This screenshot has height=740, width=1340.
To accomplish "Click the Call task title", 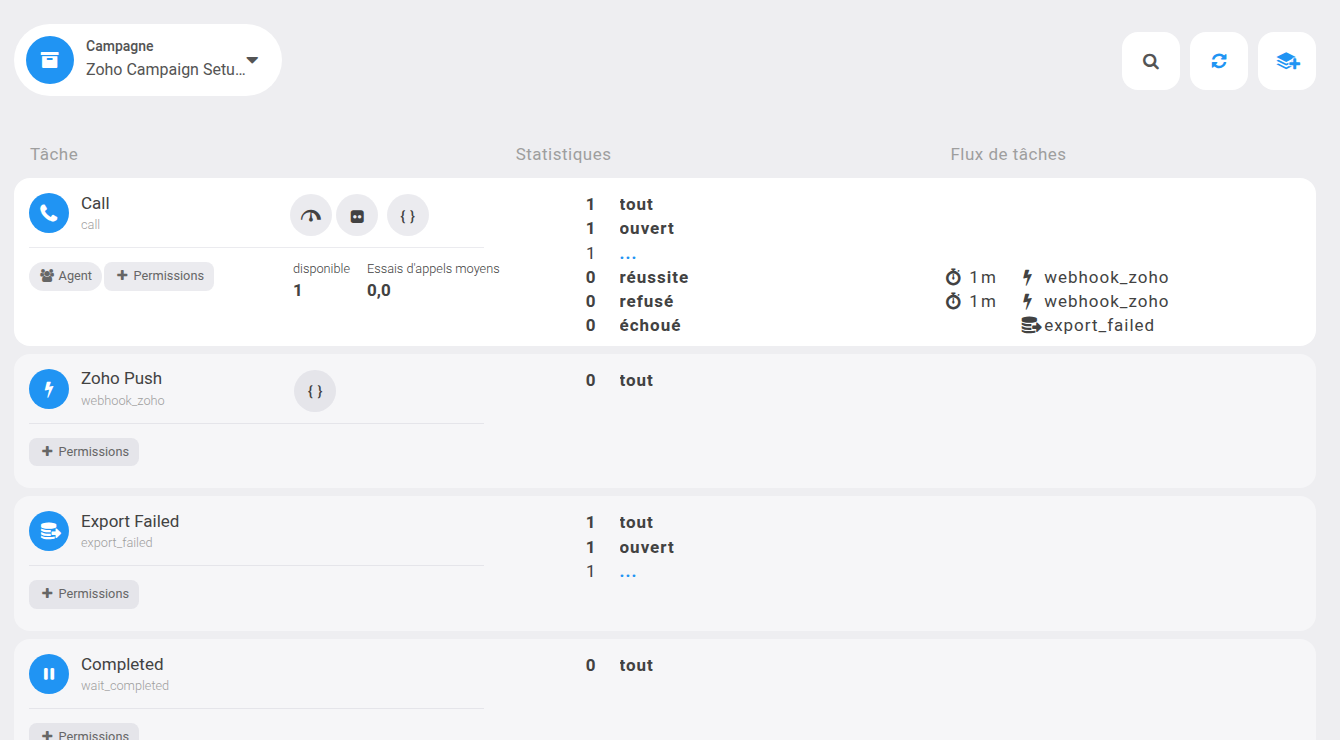I will coord(95,204).
